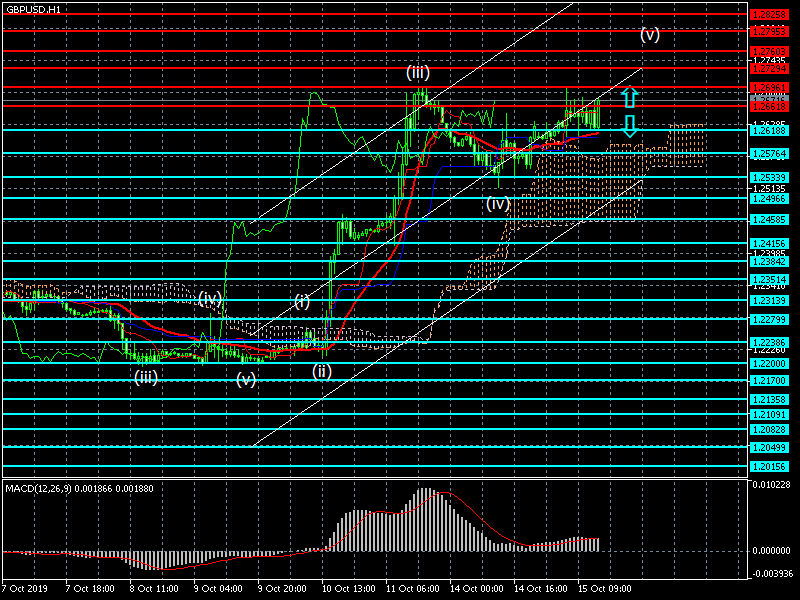Click the 8 Oct 11:00 time axis label
The width and height of the screenshot is (800, 600).
point(154,588)
